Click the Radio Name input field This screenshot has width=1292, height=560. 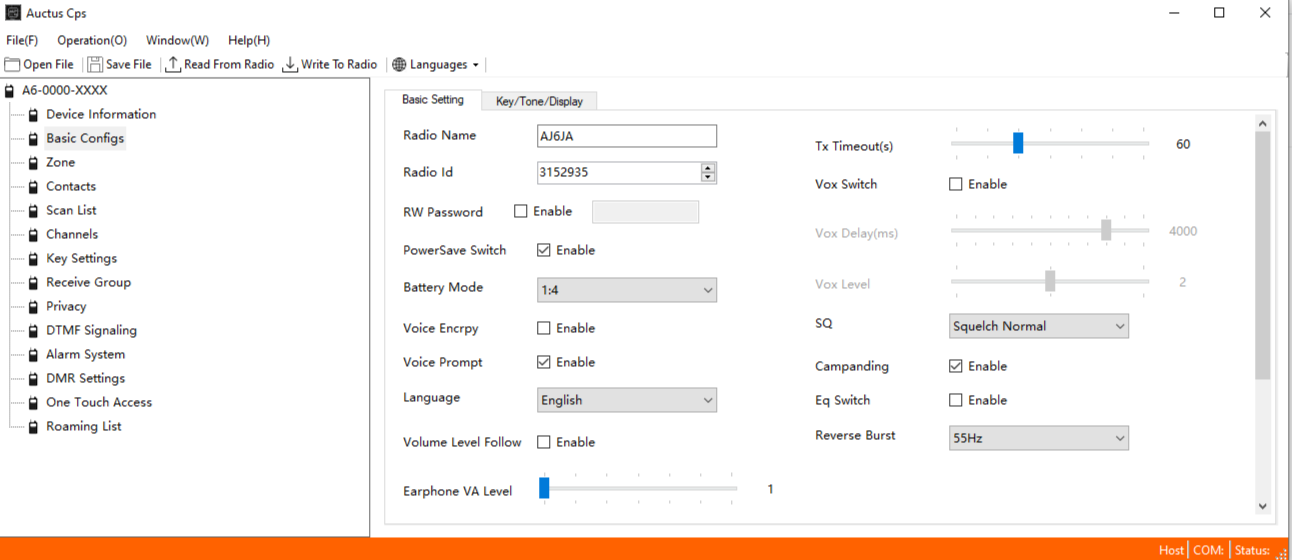627,136
